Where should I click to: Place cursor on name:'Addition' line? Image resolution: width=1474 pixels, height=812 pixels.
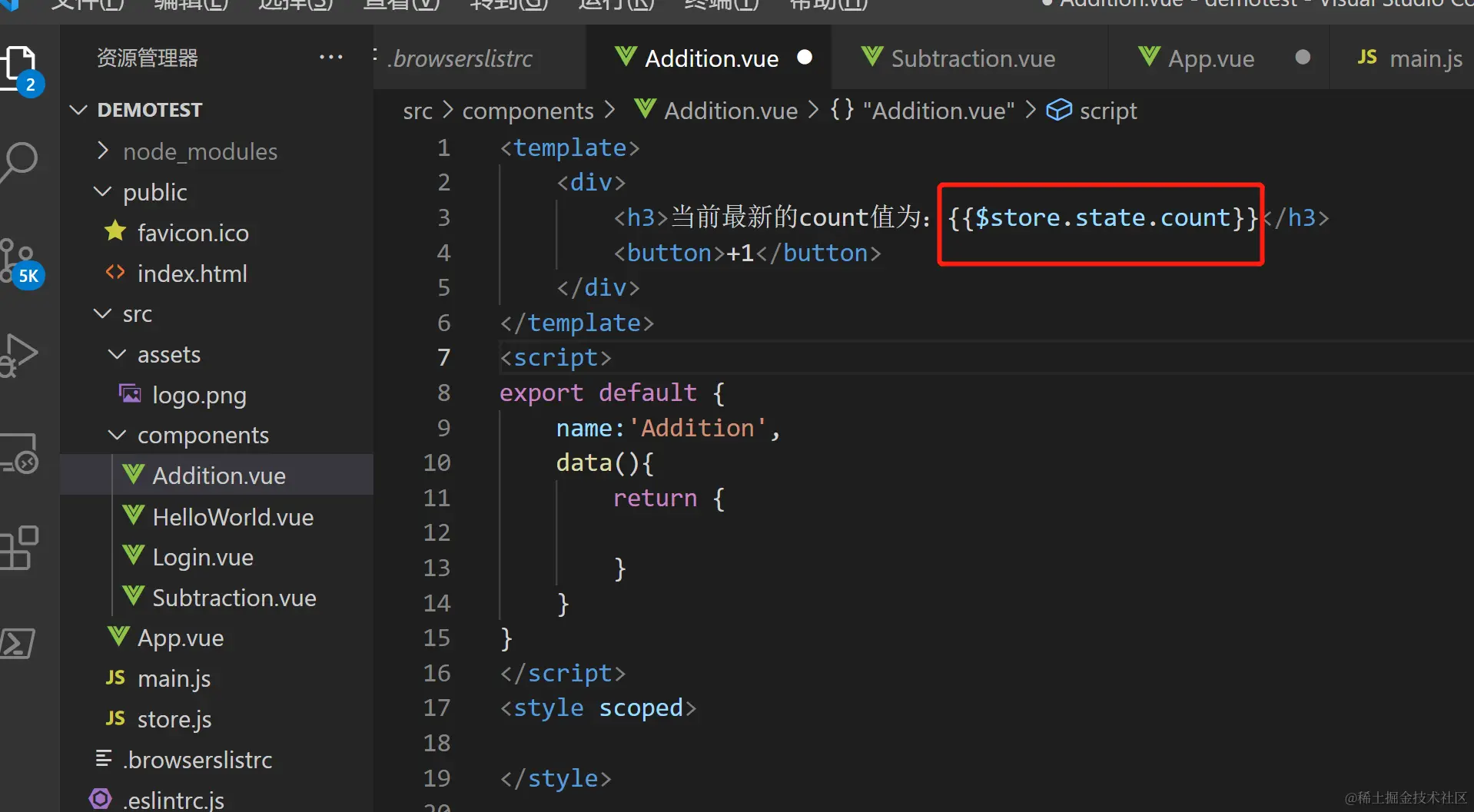[668, 428]
